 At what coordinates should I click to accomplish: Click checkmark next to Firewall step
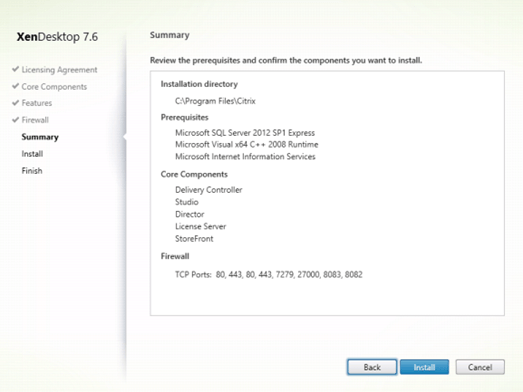[x=15, y=119]
